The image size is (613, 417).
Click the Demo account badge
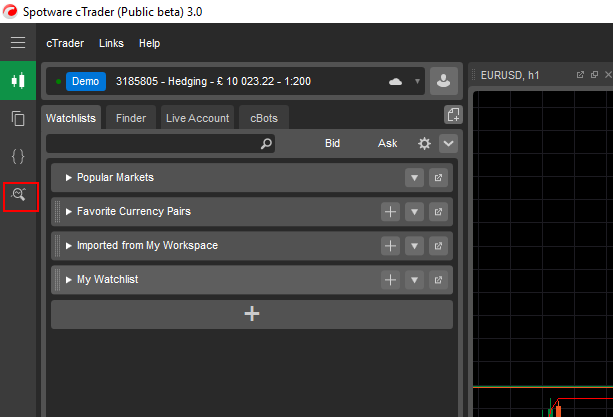pos(86,81)
